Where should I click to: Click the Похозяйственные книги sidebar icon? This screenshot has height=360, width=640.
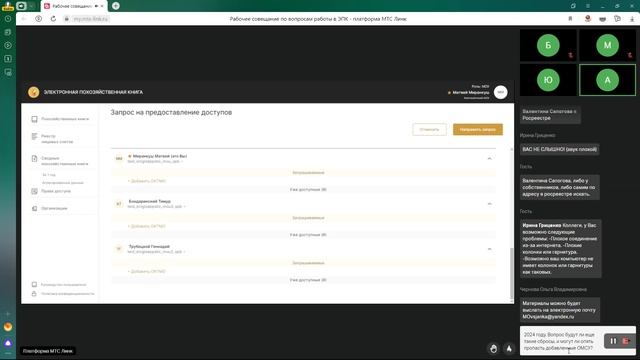34,119
